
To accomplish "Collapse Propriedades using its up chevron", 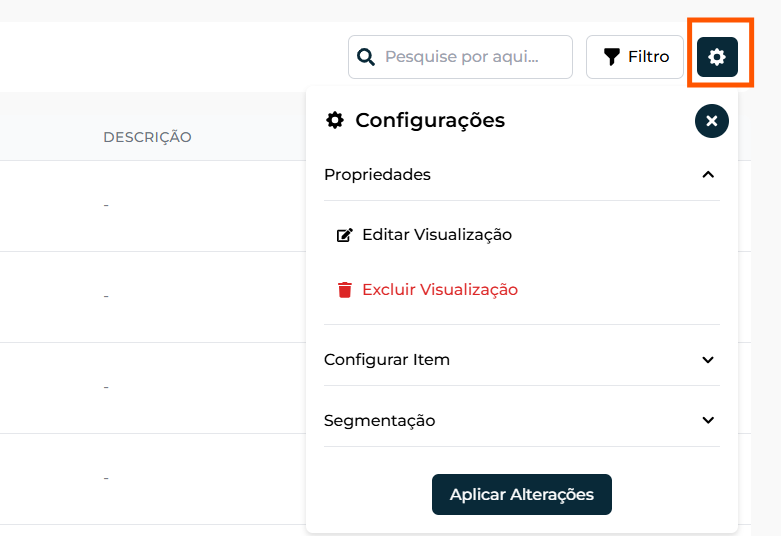I will pyautogui.click(x=708, y=175).
